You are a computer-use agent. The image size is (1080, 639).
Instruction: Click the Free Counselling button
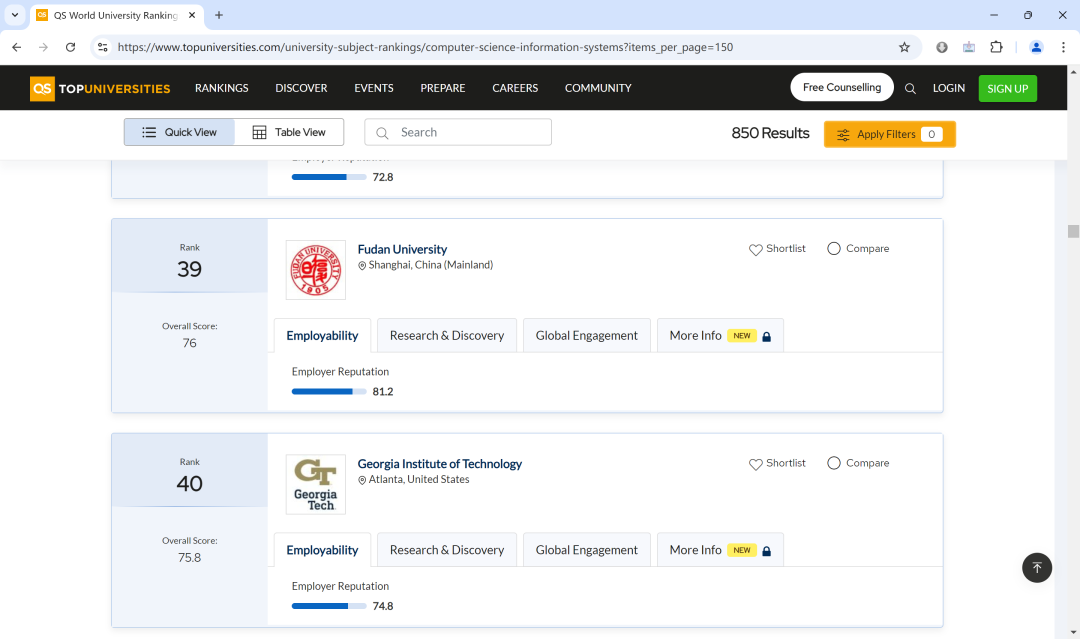(x=841, y=87)
